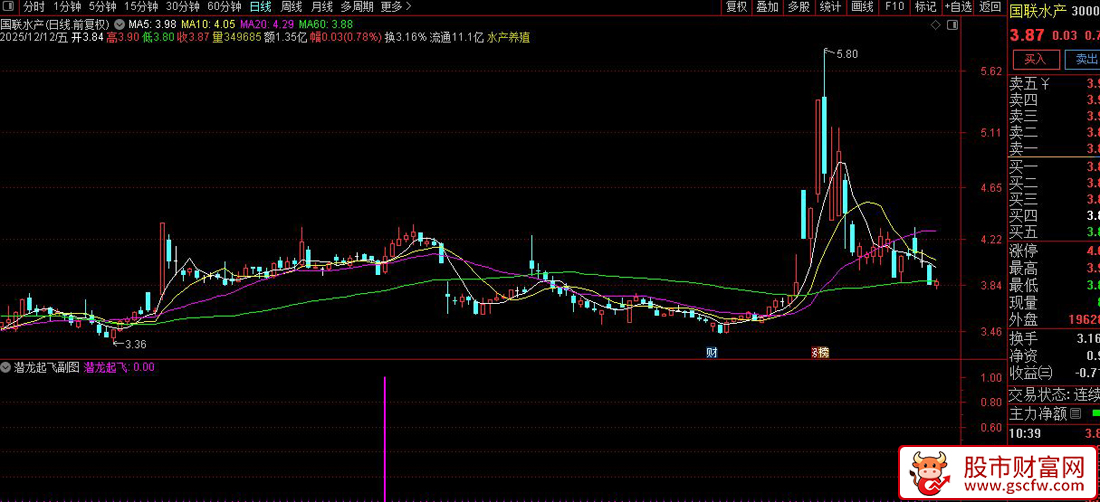Click the 潜龙起飞: 0.00 indicator value
Viewport: 1100px width, 502px height.
120,367
